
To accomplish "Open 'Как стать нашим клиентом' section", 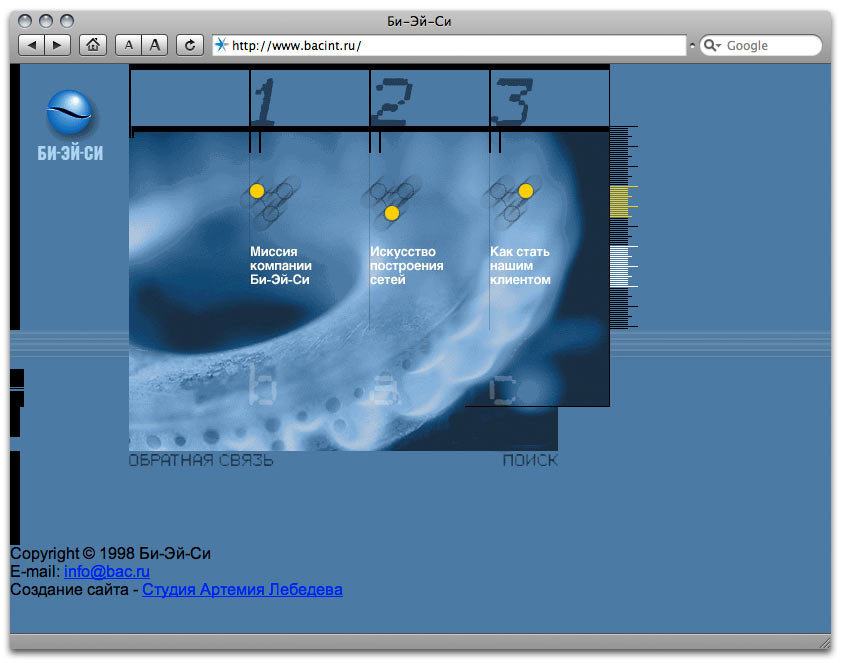I will [x=520, y=266].
